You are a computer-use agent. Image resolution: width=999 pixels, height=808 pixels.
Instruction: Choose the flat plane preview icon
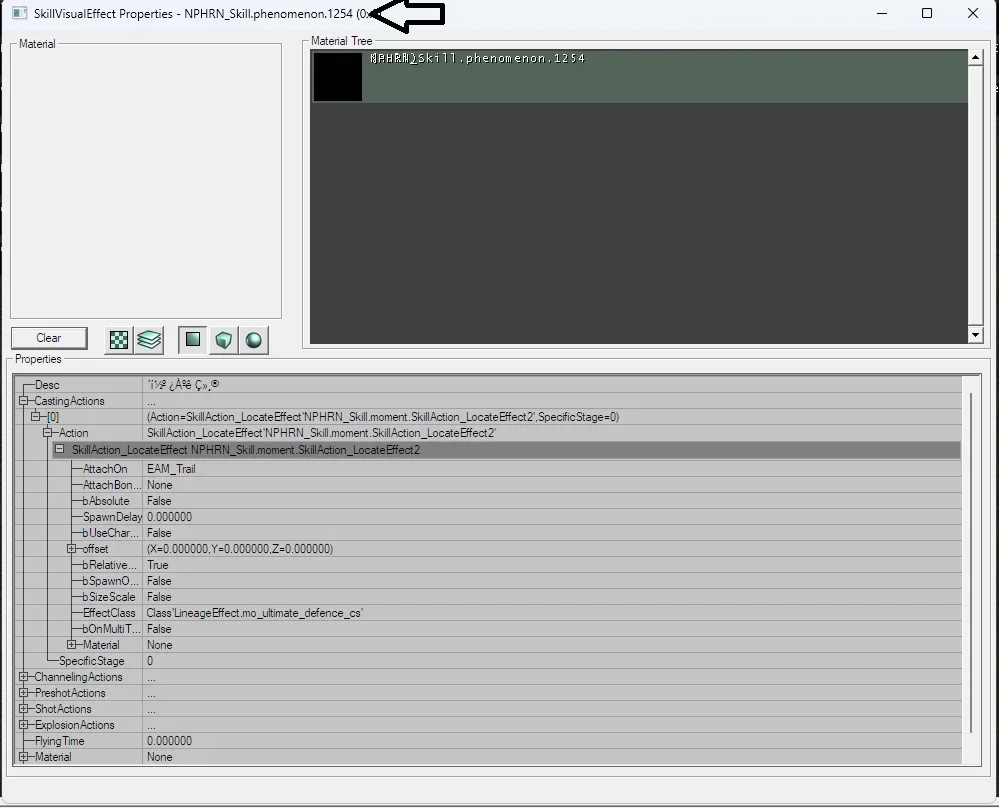192,340
